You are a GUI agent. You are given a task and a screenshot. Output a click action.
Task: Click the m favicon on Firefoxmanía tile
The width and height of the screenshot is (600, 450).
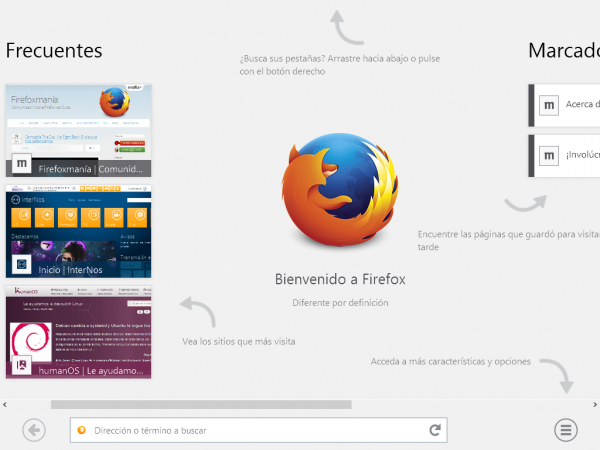21,163
